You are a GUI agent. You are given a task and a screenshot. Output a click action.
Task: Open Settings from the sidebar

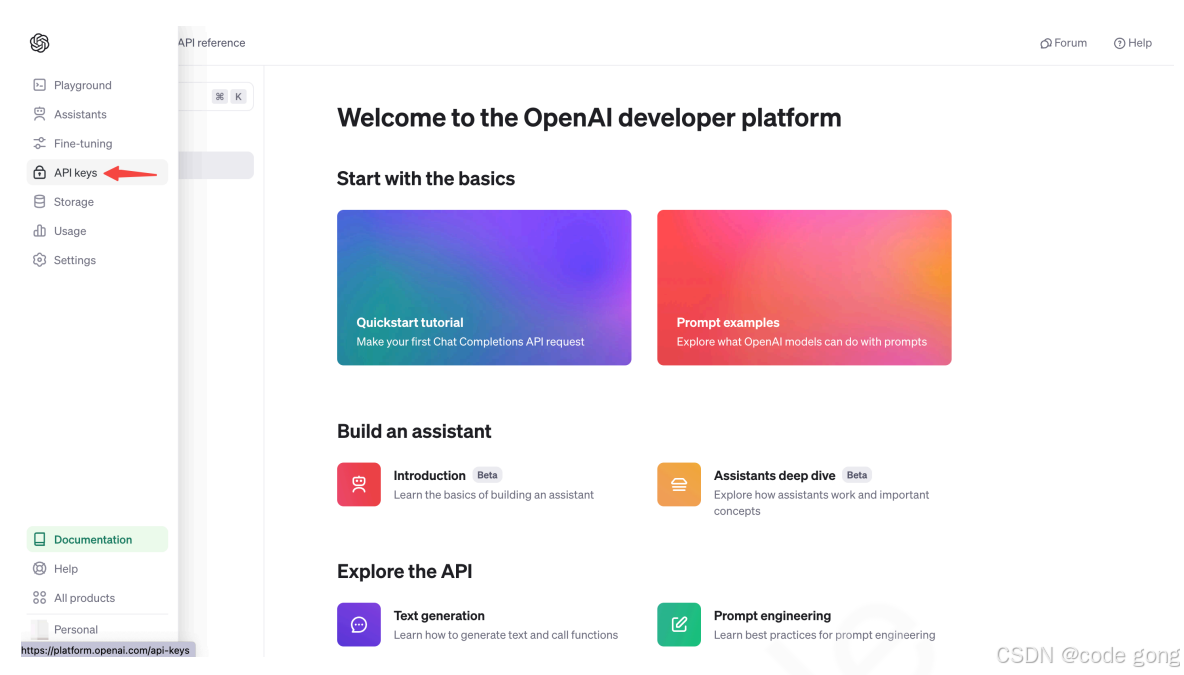click(x=97, y=260)
